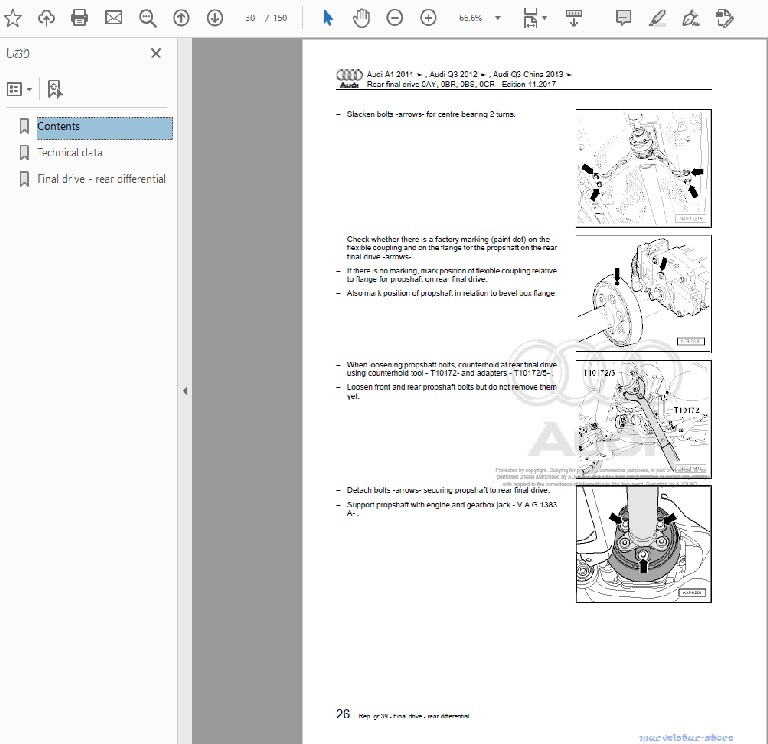This screenshot has width=768, height=744.
Task: Print the document using printer icon
Action: [80, 17]
